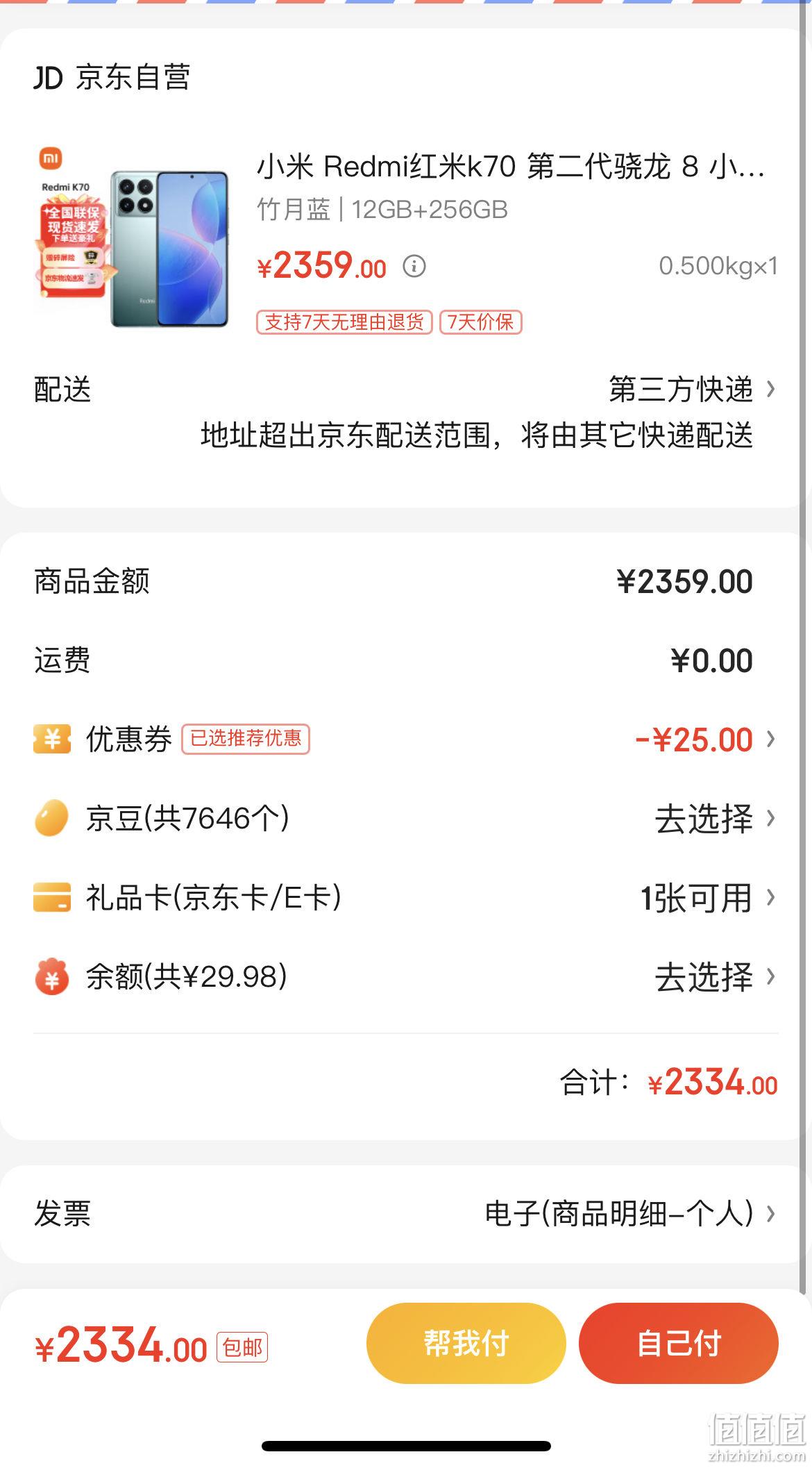This screenshot has width=812, height=1468.
Task: Tap the 已选推荐优惠 coupon badge
Action: (x=246, y=739)
